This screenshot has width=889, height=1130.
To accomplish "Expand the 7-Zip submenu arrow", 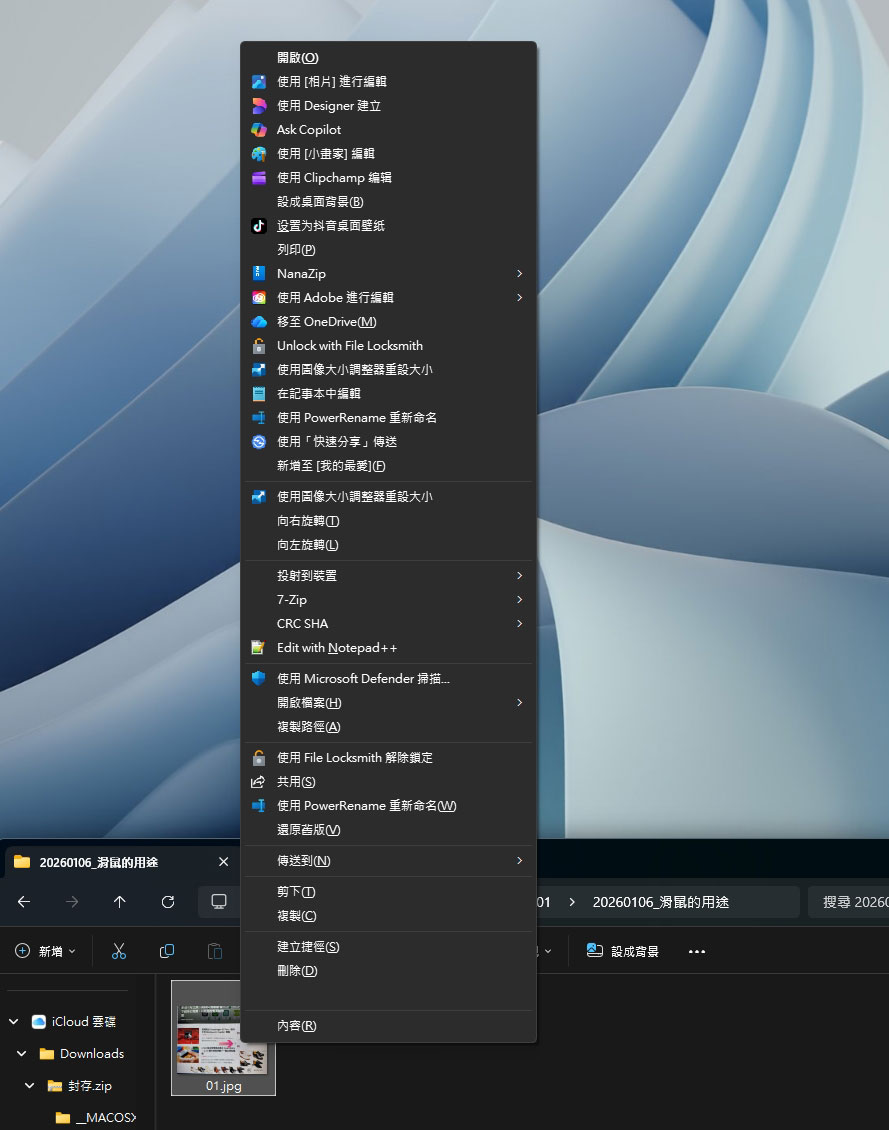I will [x=519, y=600].
